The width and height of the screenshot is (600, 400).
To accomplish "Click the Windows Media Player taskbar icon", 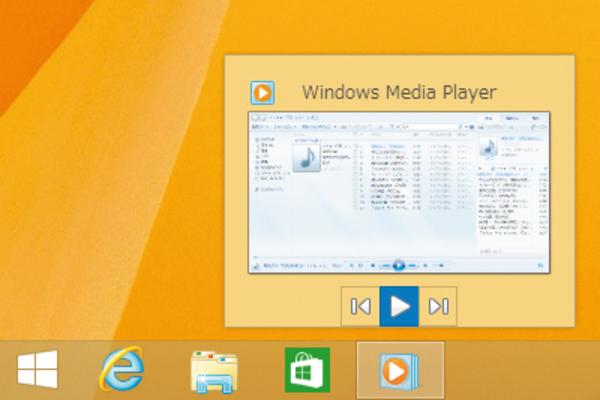I will point(400,371).
